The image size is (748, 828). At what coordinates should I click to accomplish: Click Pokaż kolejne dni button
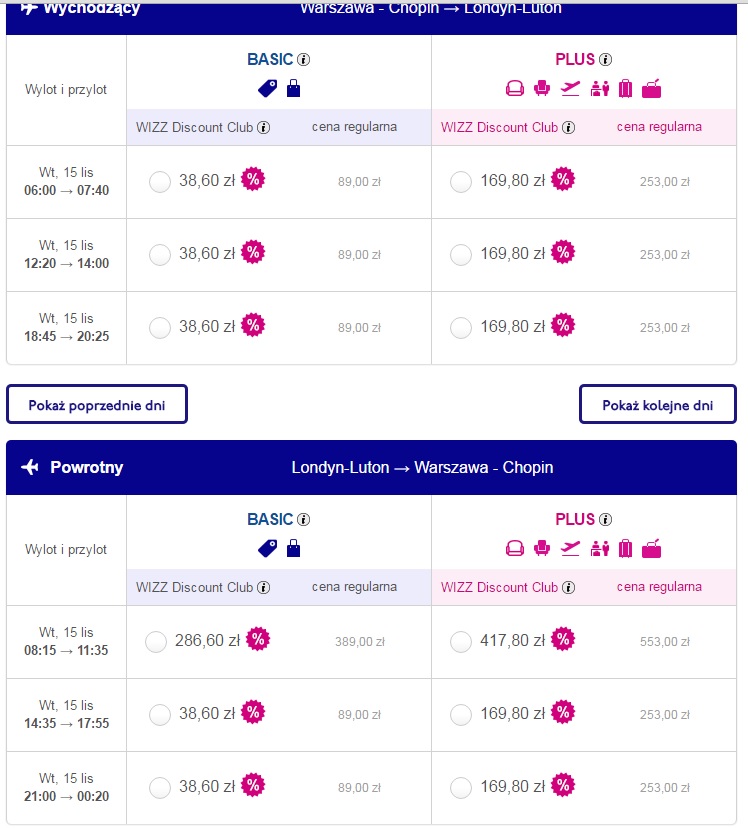pos(658,404)
